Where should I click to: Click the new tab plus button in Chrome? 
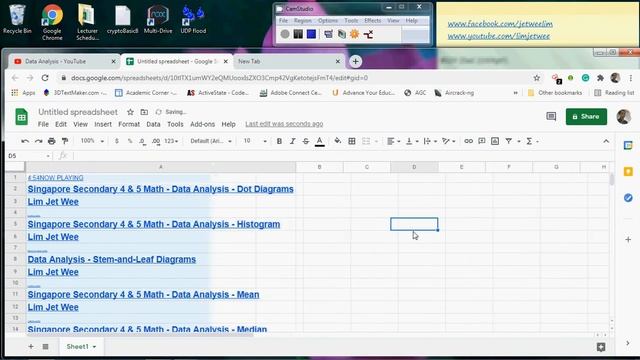click(x=356, y=62)
